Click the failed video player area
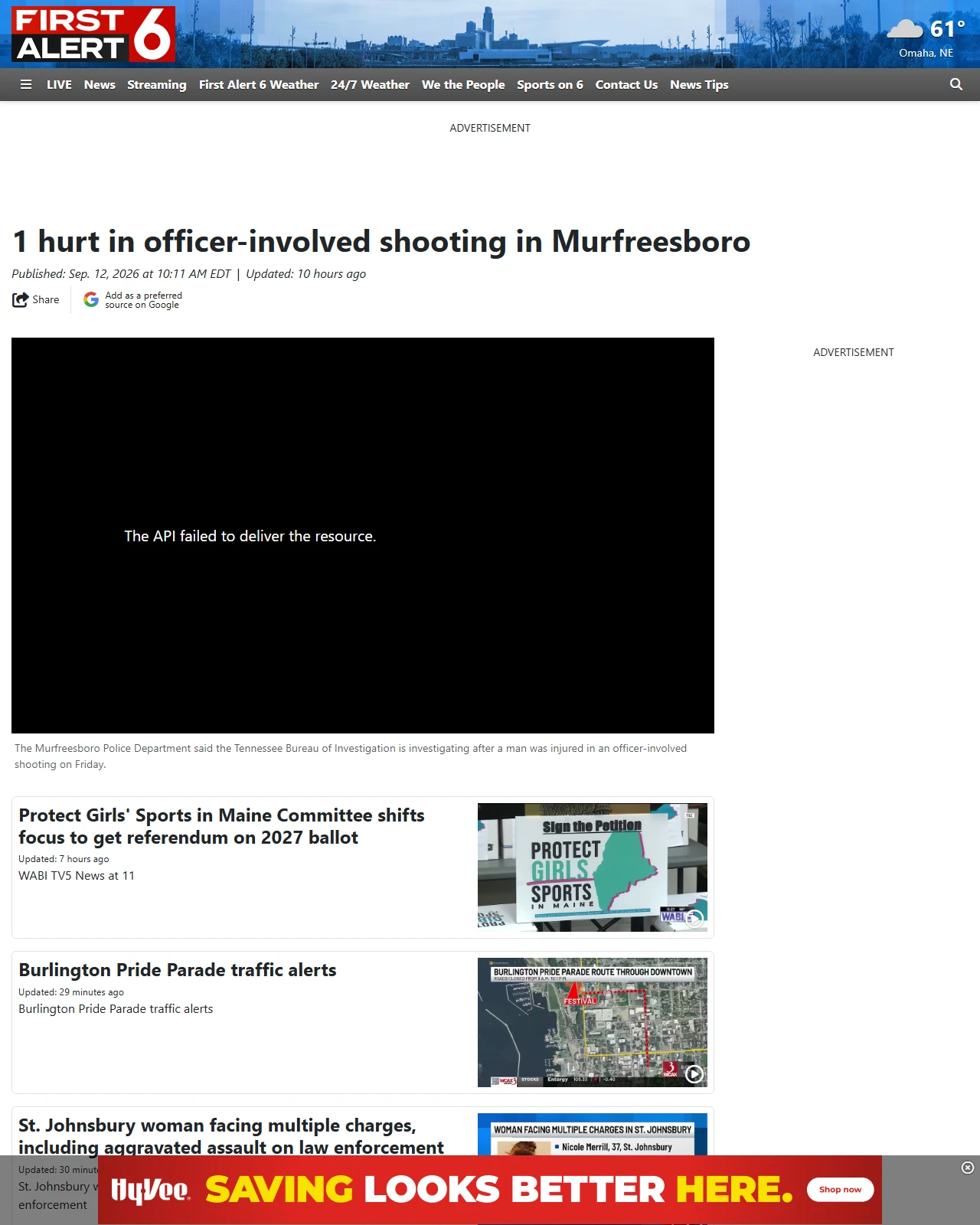This screenshot has height=1225, width=980. pos(363,535)
